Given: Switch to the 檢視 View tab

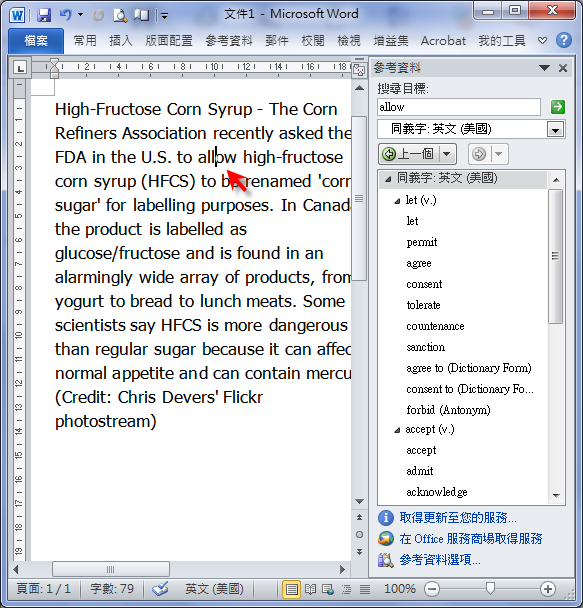Looking at the screenshot, I should pyautogui.click(x=348, y=40).
